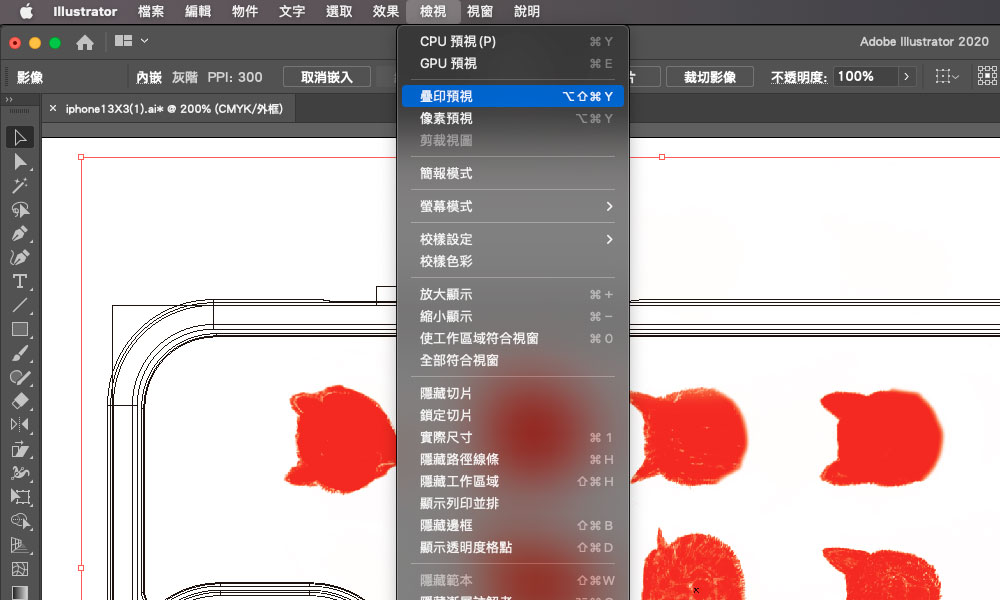Select the Selection (black arrow) tool
This screenshot has width=1000, height=600.
point(20,137)
